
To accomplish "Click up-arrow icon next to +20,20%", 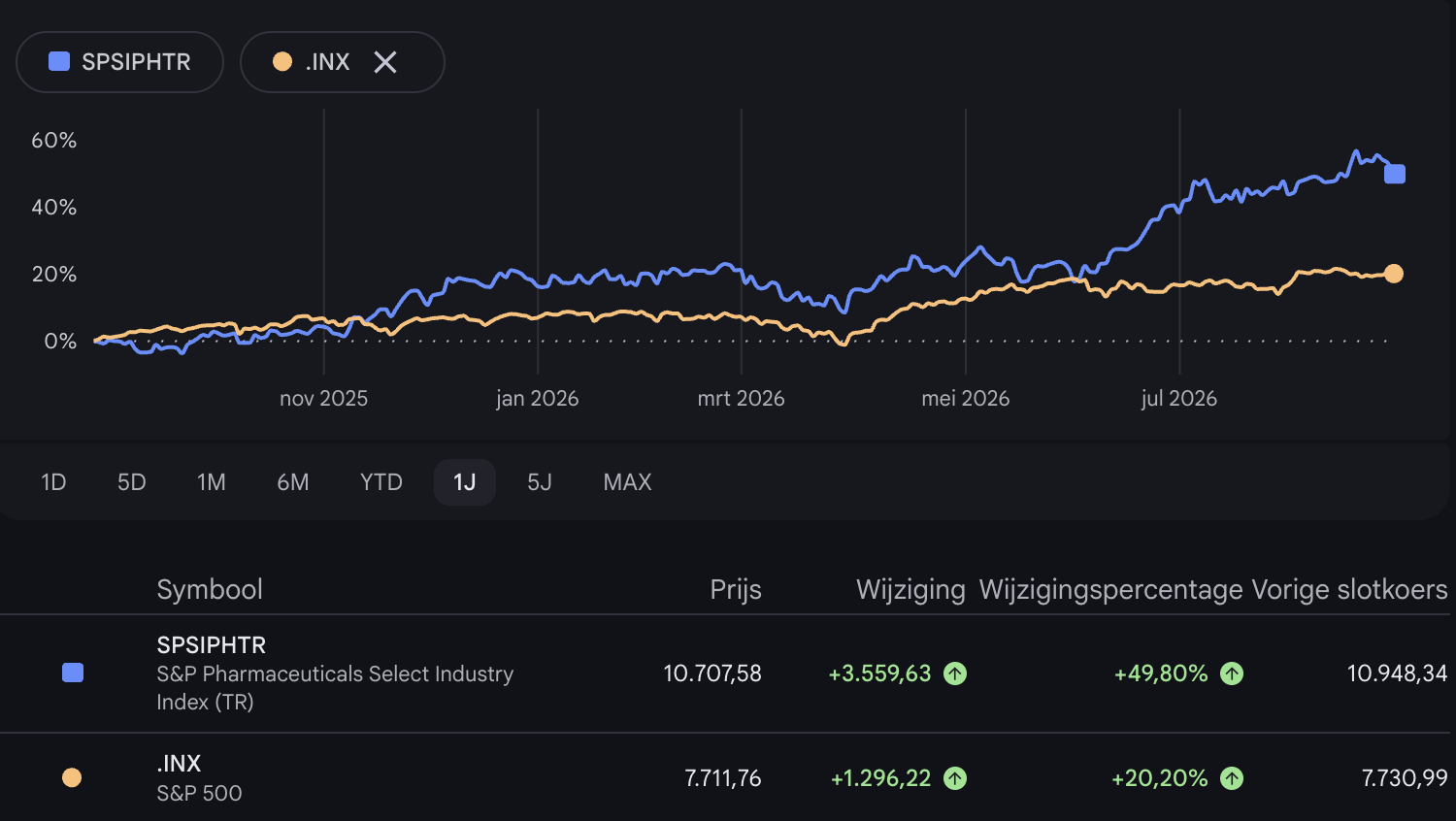I will pos(1232,777).
